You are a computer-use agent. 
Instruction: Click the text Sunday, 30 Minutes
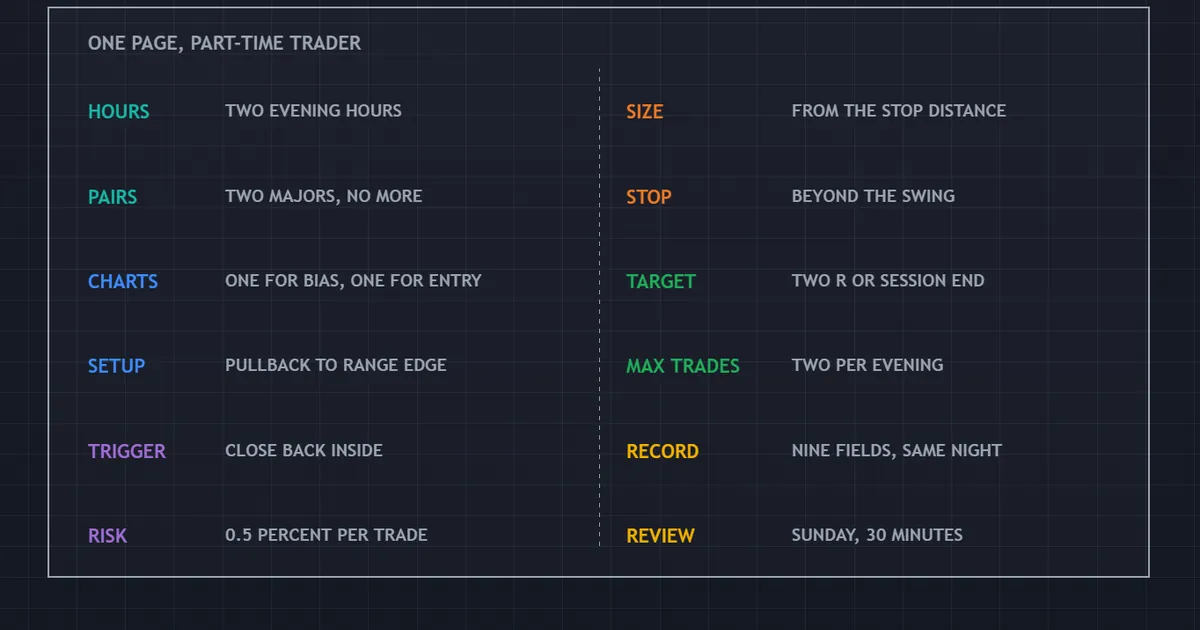click(877, 535)
